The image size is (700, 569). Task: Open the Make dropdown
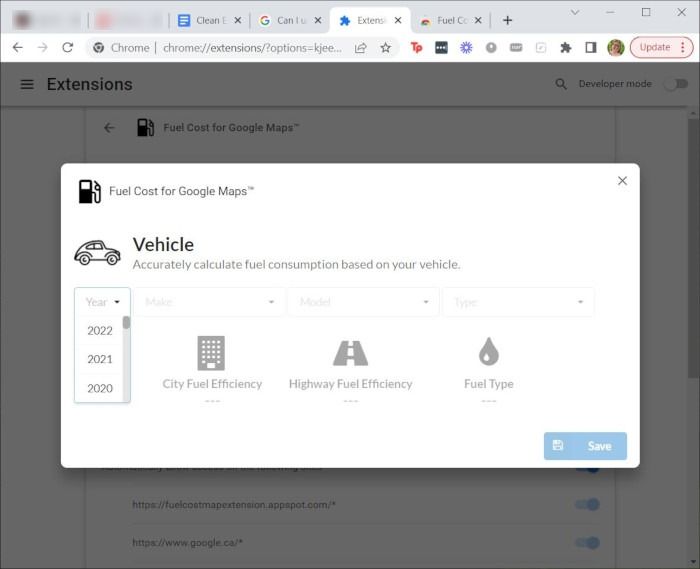tap(209, 302)
